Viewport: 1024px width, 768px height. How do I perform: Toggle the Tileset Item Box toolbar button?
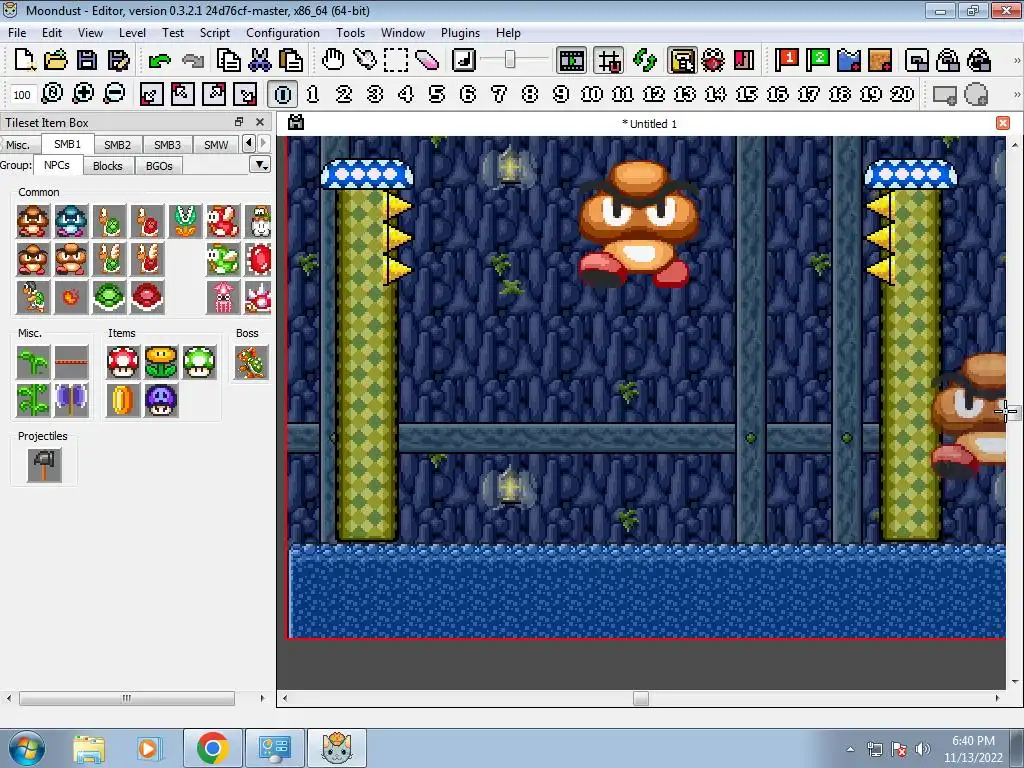tap(682, 61)
